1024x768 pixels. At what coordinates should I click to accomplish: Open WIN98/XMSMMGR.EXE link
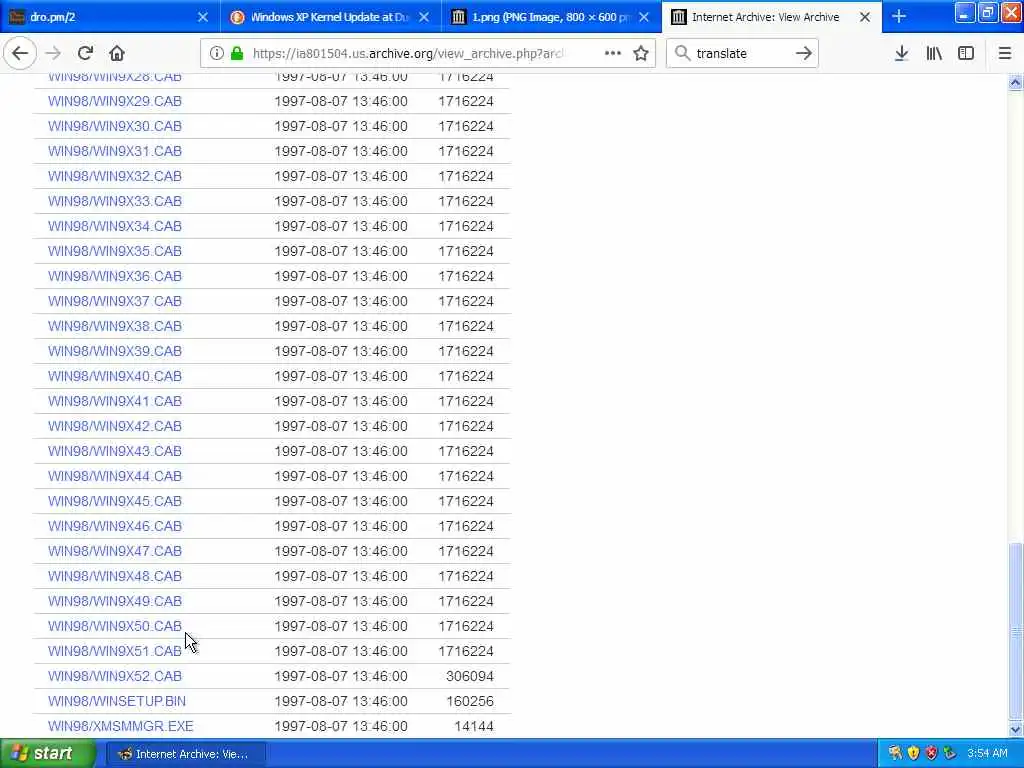pyautogui.click(x=120, y=726)
